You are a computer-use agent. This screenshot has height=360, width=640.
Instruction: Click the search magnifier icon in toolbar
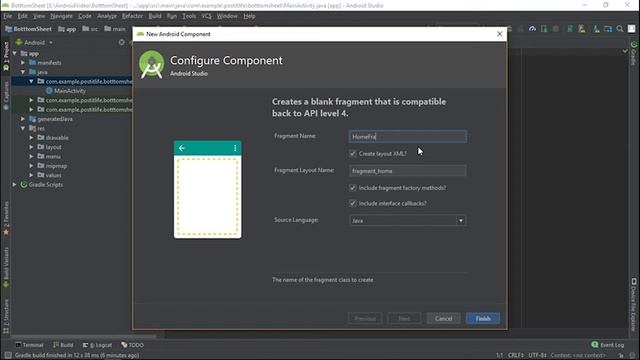point(620,29)
